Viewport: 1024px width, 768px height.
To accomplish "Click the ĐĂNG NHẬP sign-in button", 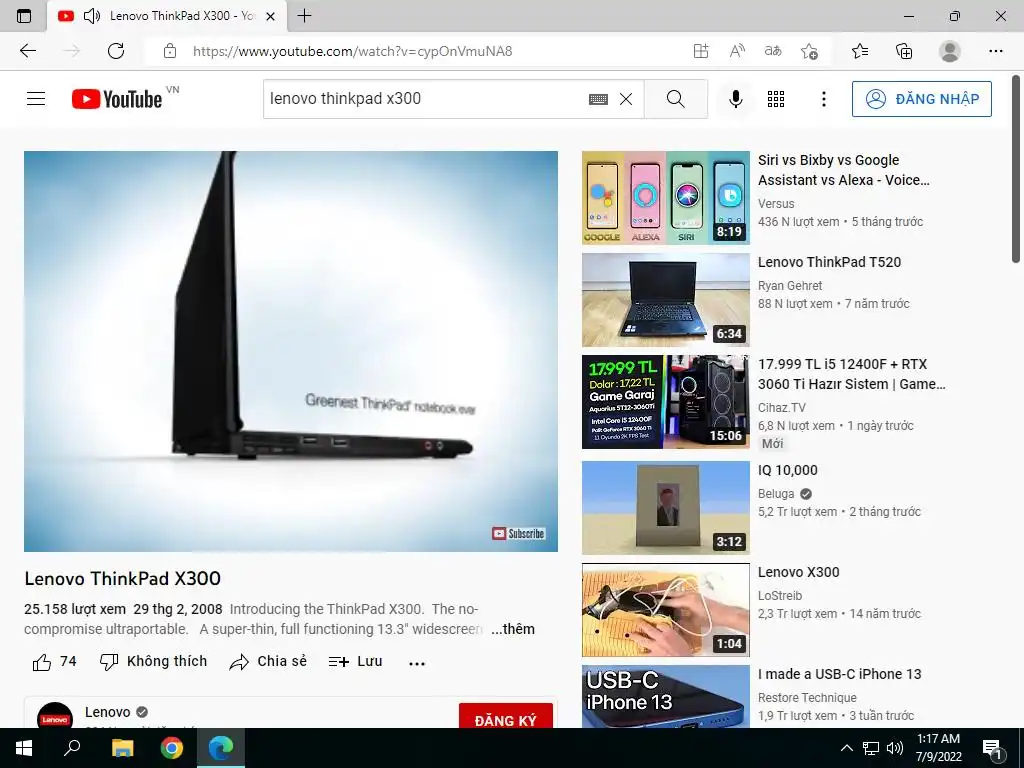I will pyautogui.click(x=921, y=99).
